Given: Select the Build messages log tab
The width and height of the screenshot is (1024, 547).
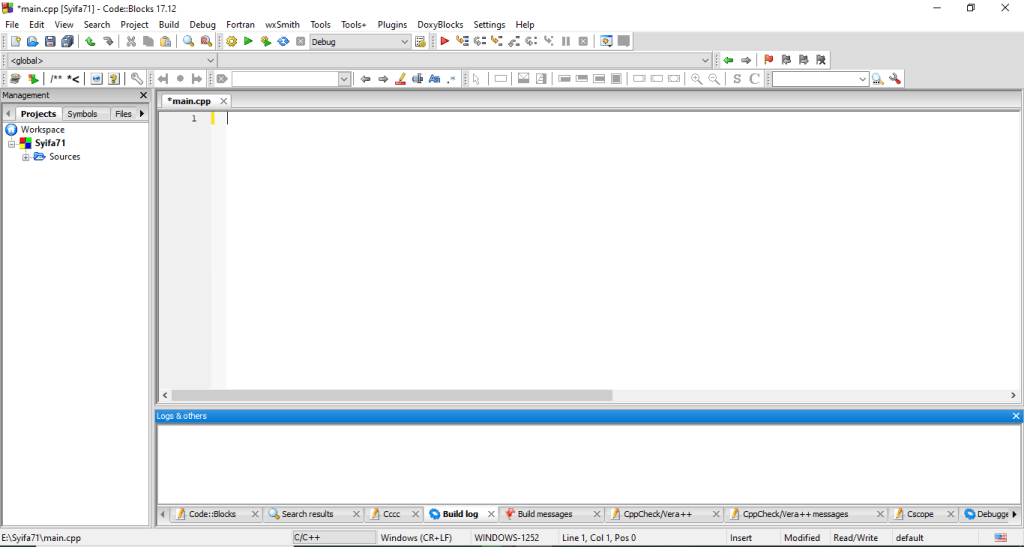Looking at the screenshot, I should 544,514.
